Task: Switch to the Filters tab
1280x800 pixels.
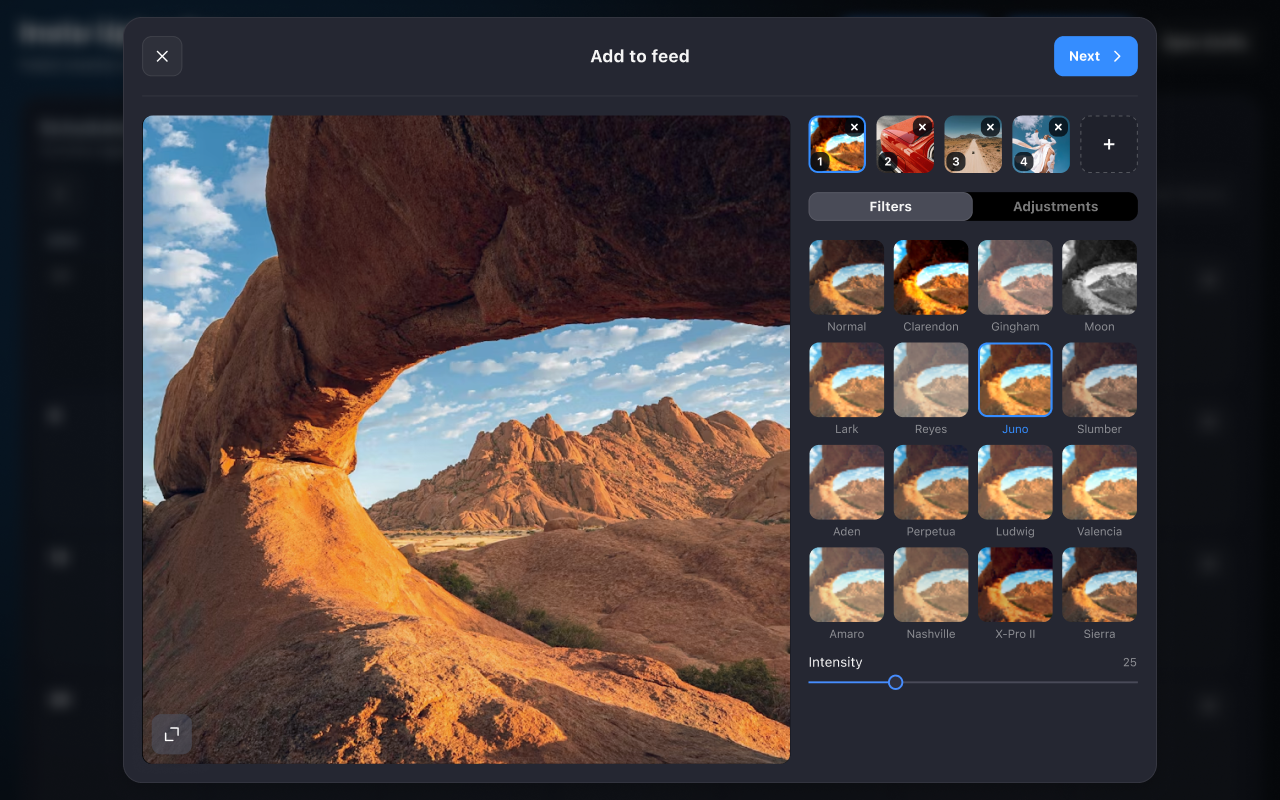Action: pos(890,206)
